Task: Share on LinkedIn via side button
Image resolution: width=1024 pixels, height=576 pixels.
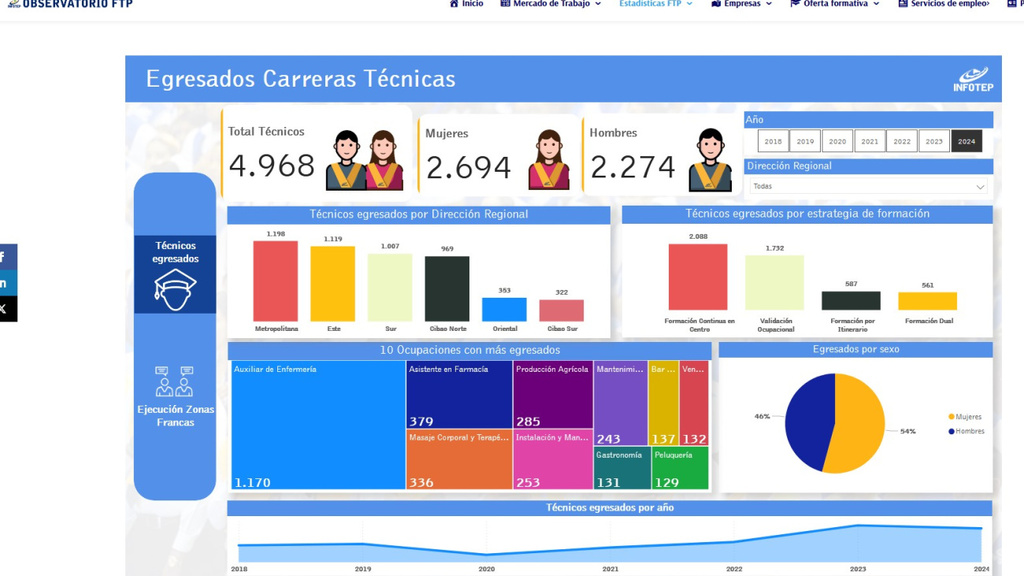Action: pyautogui.click(x=5, y=283)
